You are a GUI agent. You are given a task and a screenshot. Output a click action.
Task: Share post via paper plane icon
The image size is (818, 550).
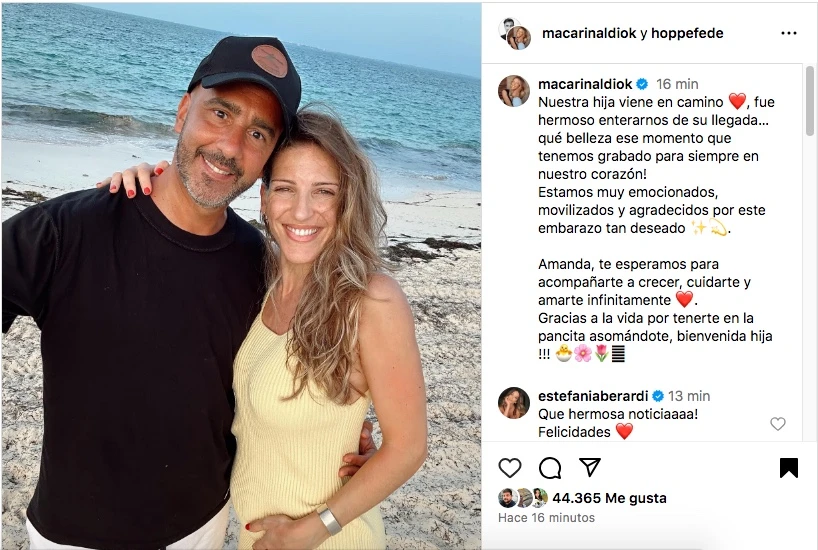[590, 468]
